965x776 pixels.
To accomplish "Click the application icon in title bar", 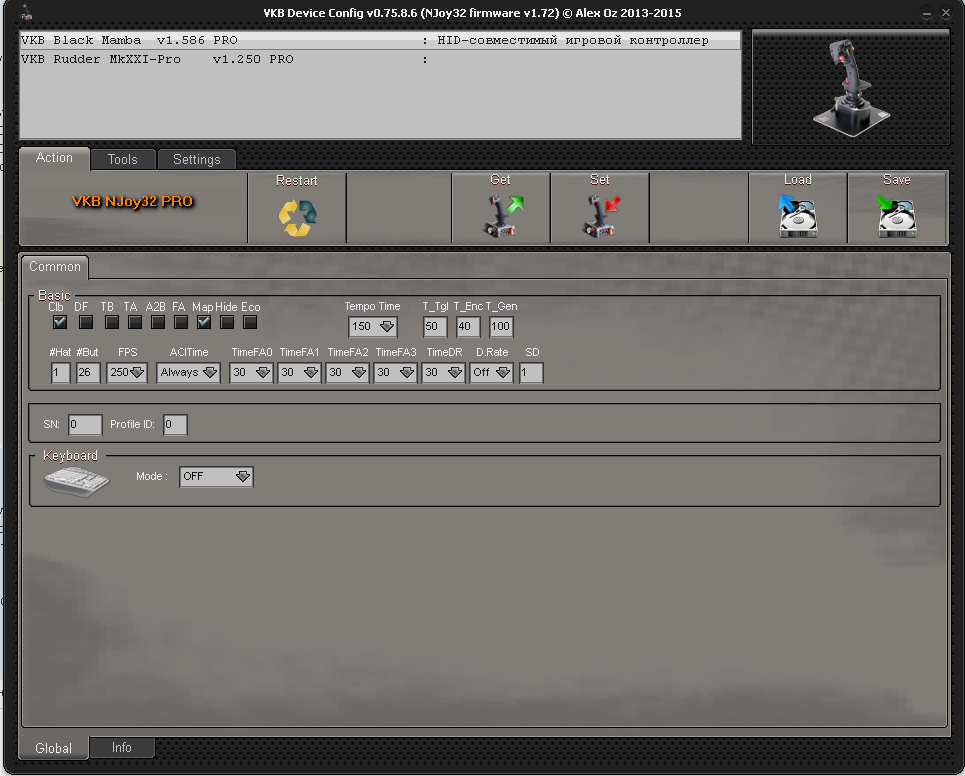I will (x=26, y=12).
